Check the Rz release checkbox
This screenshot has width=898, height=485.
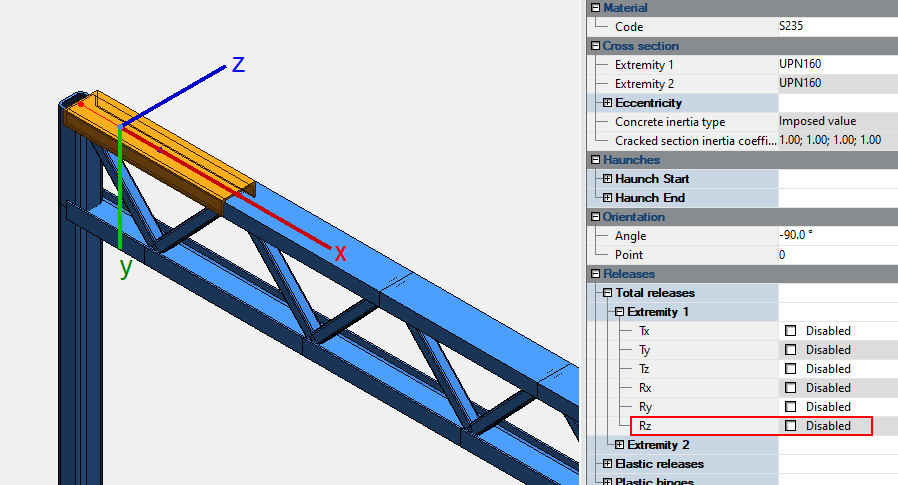pyautogui.click(x=790, y=426)
